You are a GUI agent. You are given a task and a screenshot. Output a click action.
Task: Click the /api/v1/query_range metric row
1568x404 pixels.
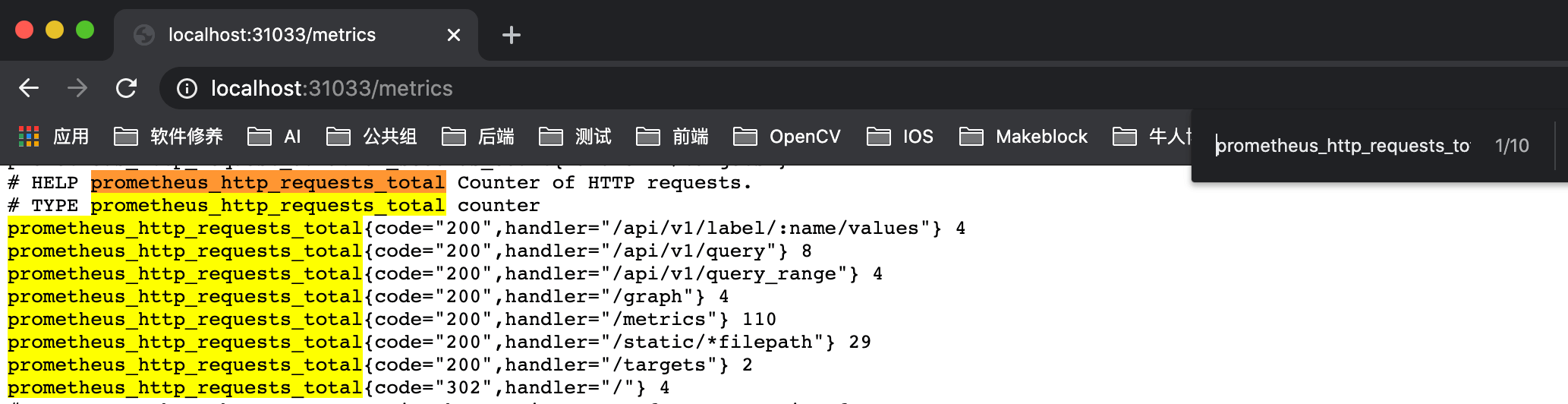click(x=445, y=274)
